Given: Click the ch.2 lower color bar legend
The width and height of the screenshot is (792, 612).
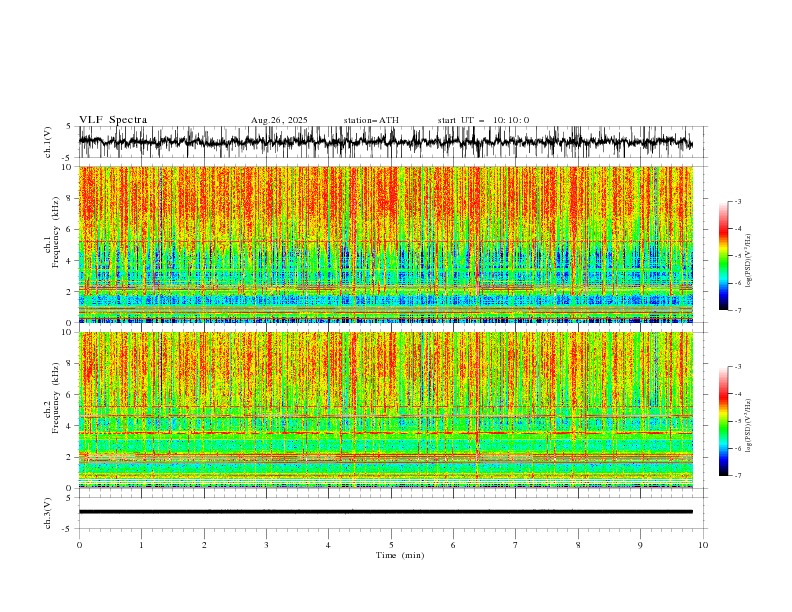Looking at the screenshot, I should point(723,421).
